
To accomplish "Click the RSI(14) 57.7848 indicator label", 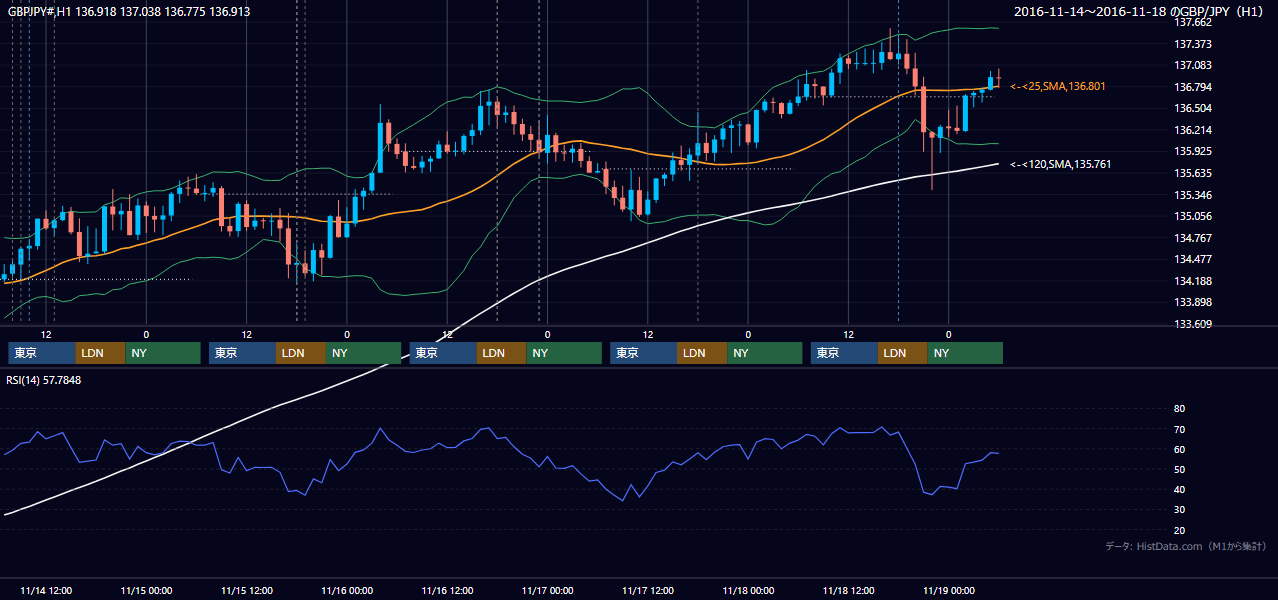I will tap(44, 380).
